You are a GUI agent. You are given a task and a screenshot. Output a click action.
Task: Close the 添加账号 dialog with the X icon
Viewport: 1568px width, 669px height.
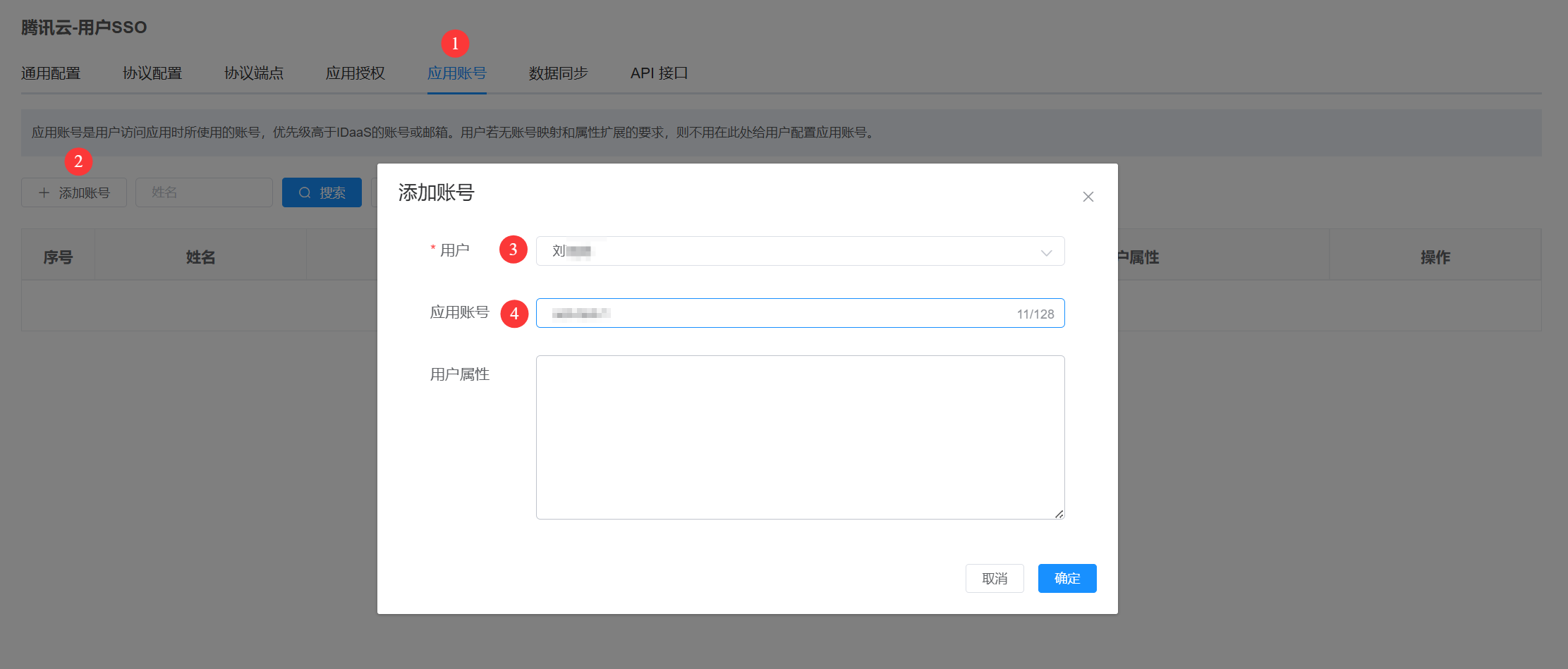(x=1088, y=197)
